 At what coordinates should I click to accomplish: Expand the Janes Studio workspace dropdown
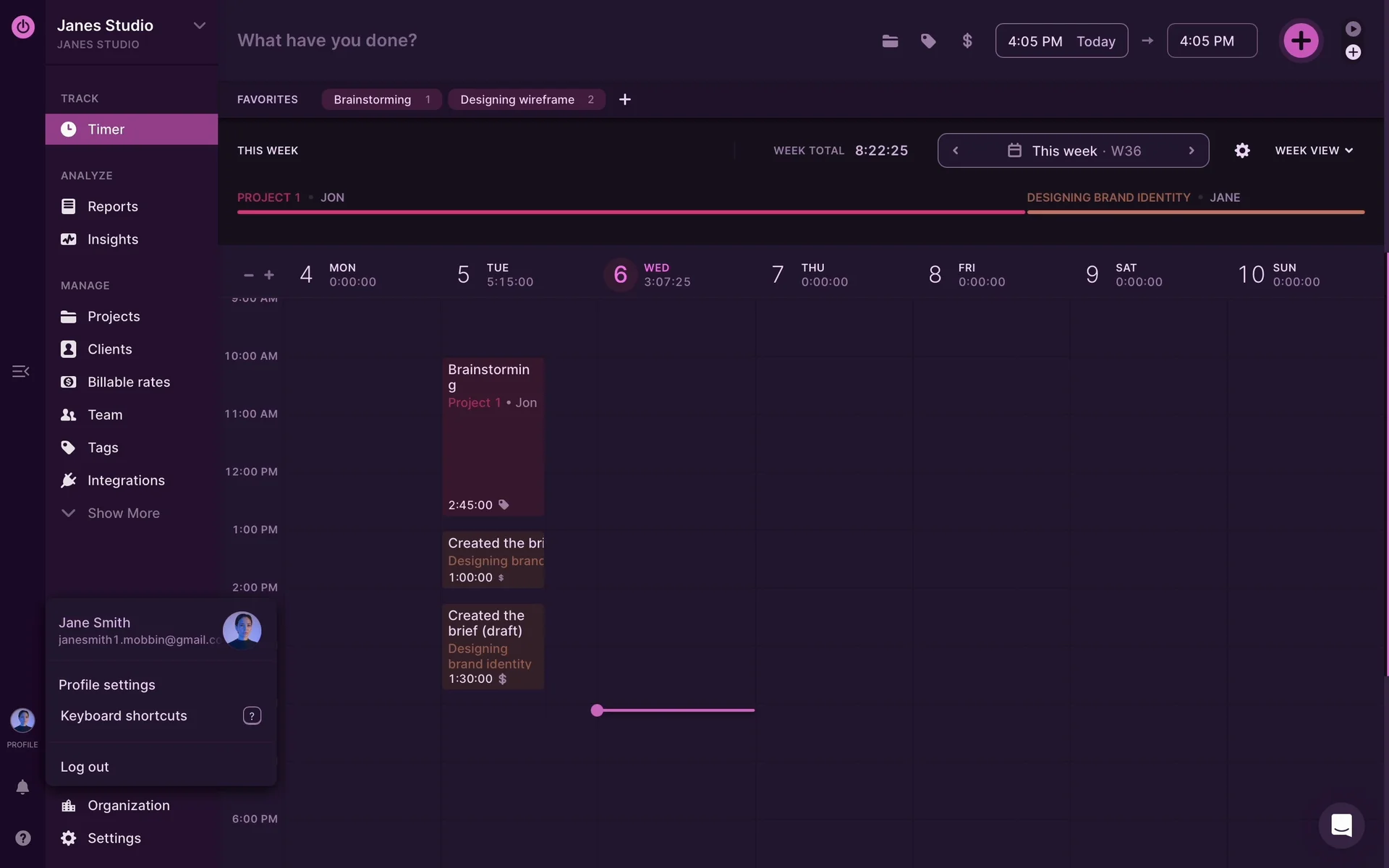click(x=200, y=26)
